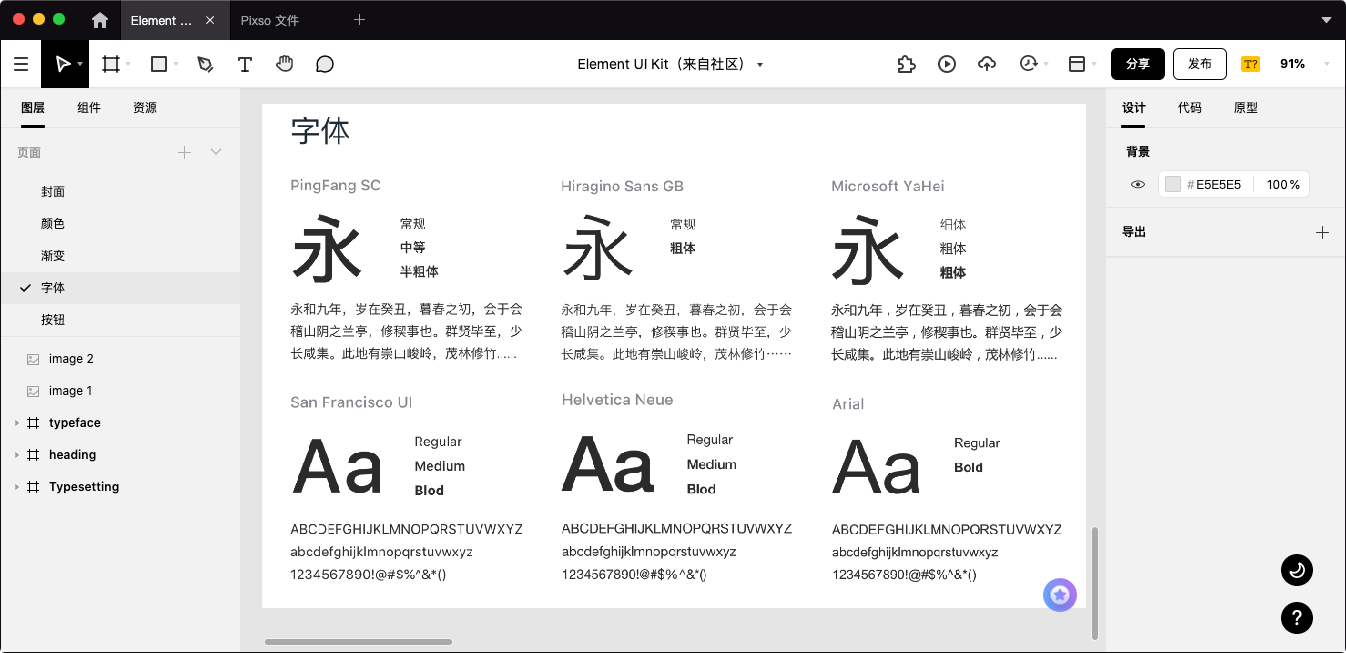Open the zoom level dropdown arrow

(1327, 64)
